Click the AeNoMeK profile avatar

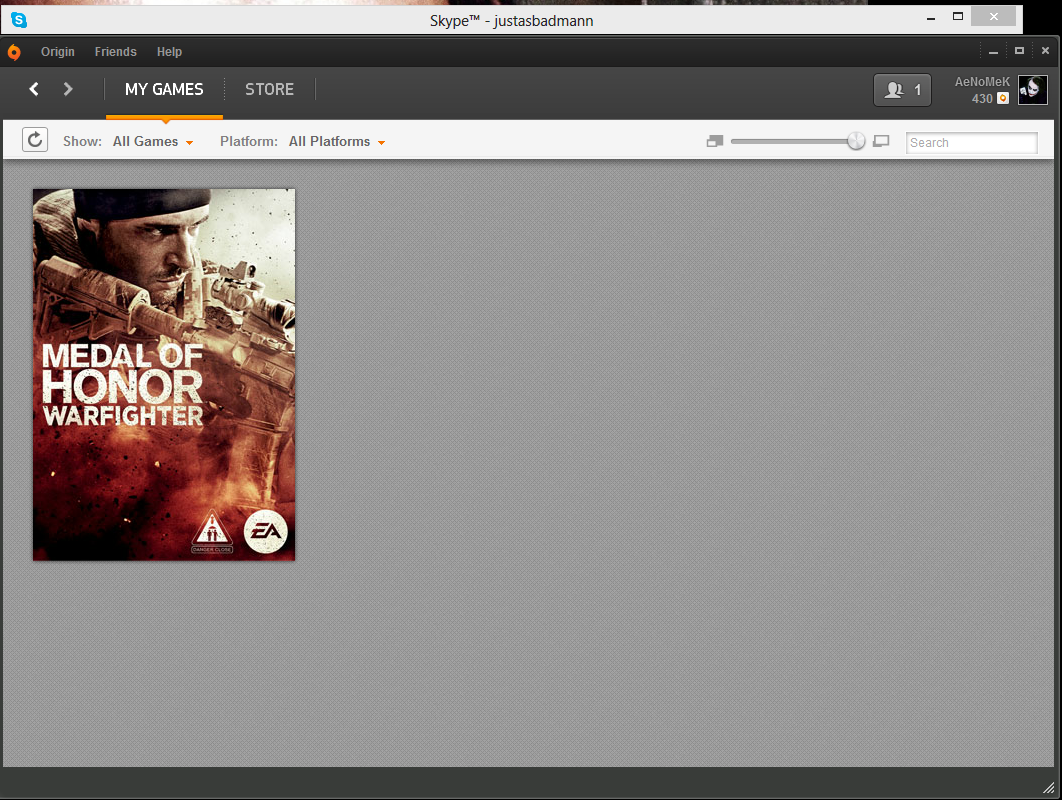click(1032, 90)
